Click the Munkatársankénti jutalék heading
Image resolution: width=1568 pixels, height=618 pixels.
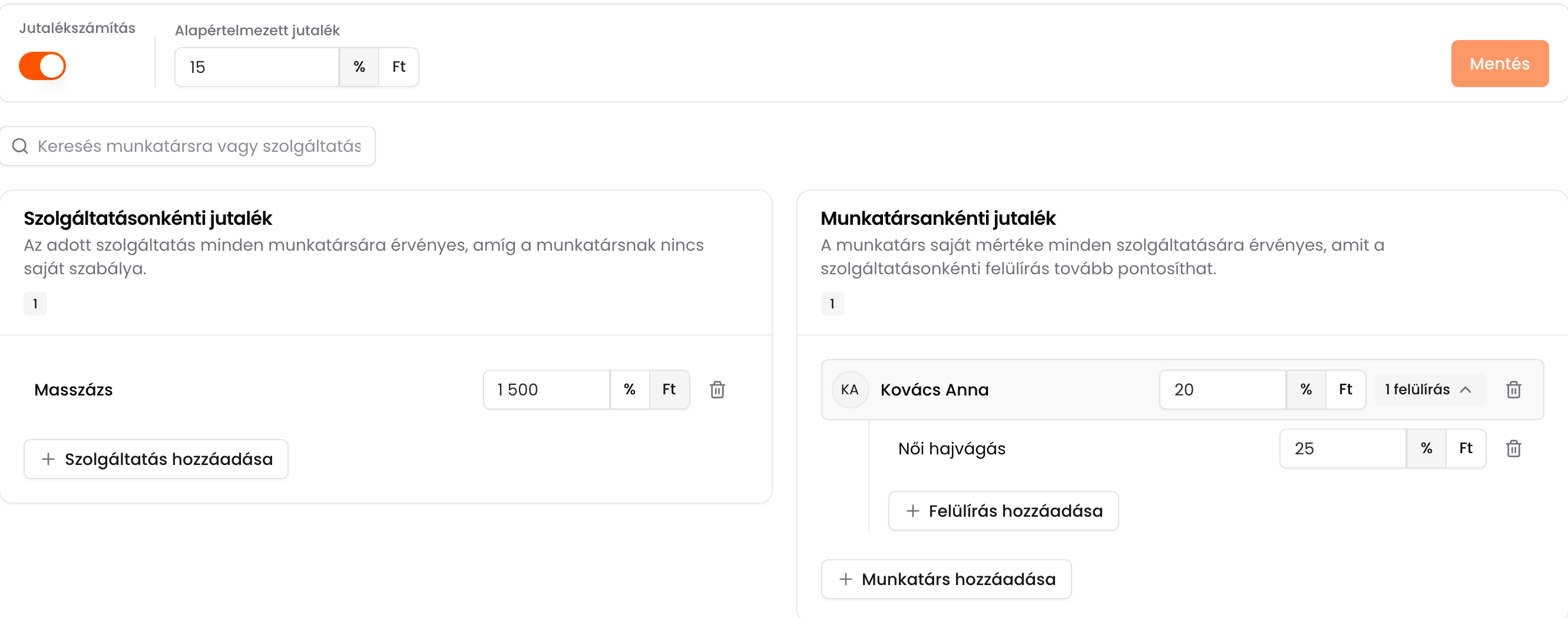(x=937, y=218)
